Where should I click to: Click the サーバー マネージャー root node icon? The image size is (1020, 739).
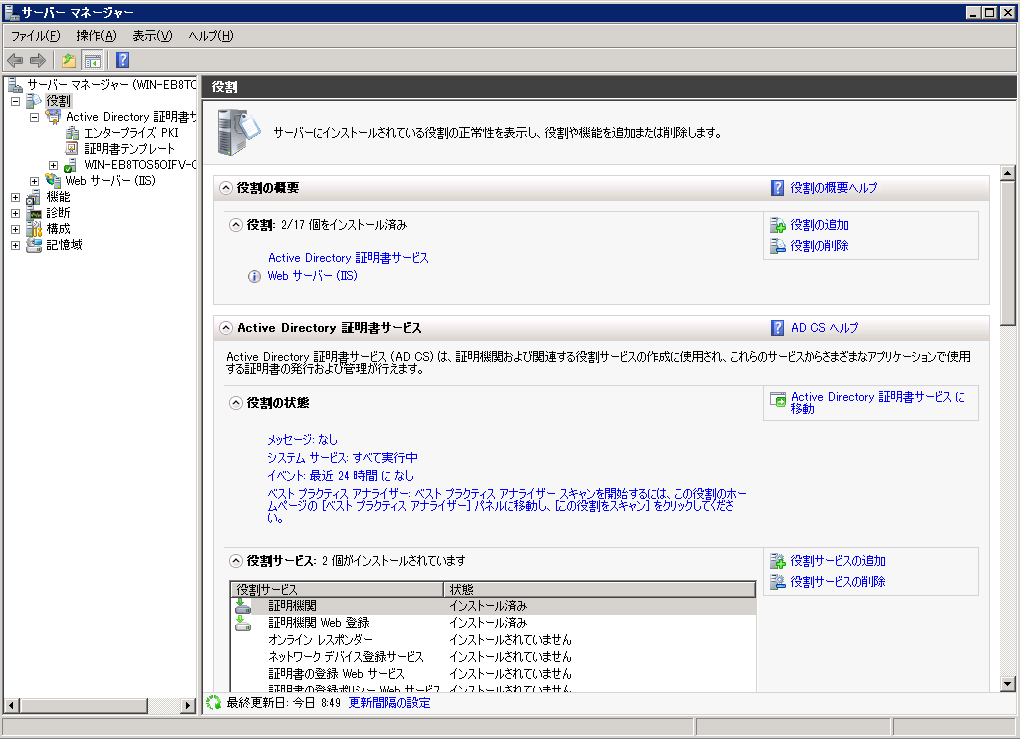pos(16,85)
